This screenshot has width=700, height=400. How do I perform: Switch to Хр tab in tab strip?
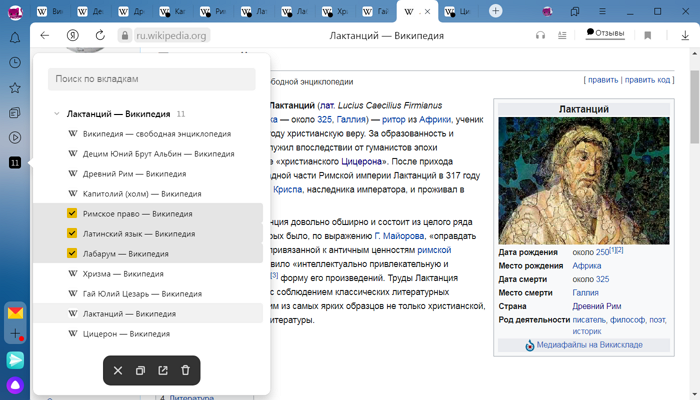point(335,12)
